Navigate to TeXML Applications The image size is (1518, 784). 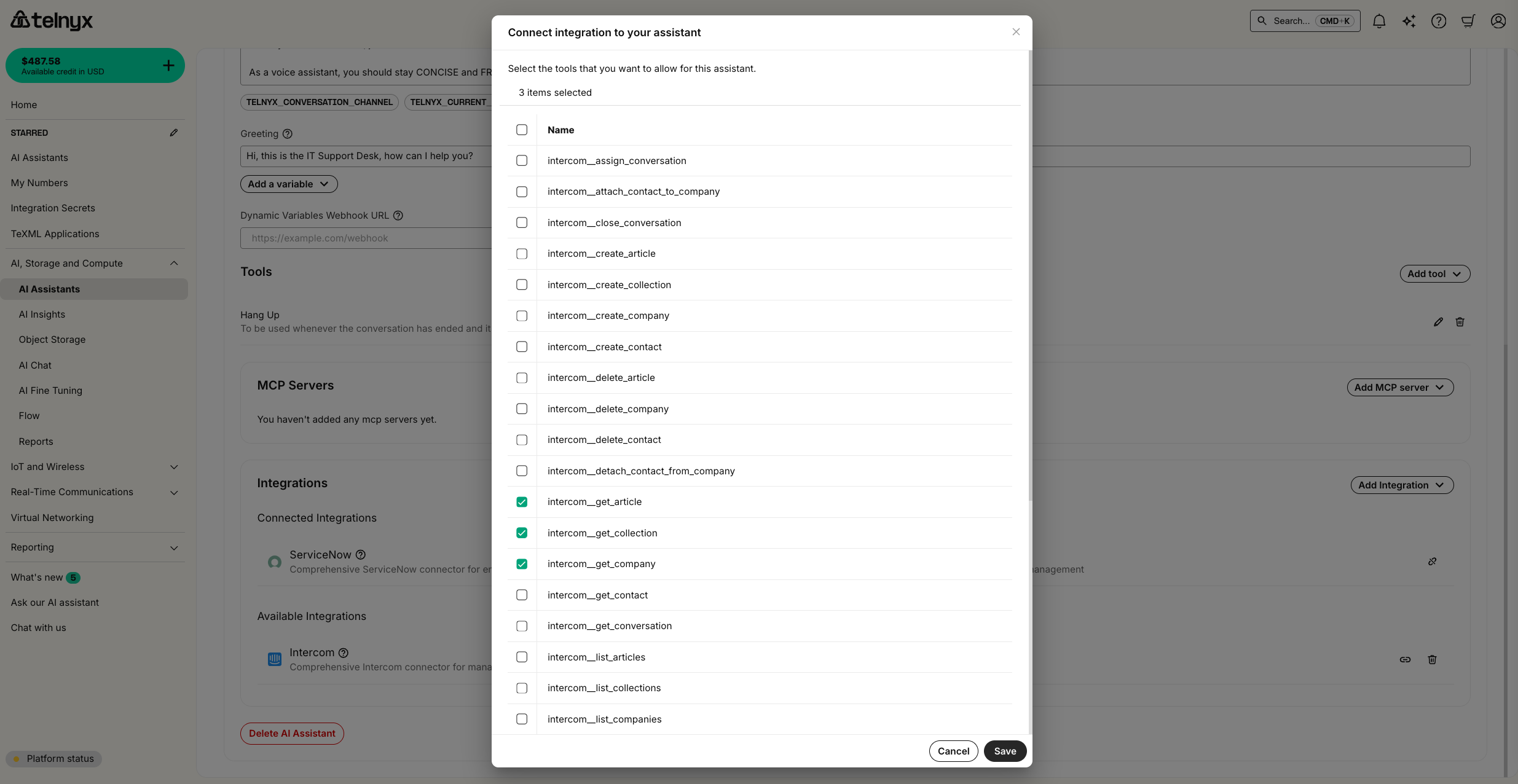[55, 233]
